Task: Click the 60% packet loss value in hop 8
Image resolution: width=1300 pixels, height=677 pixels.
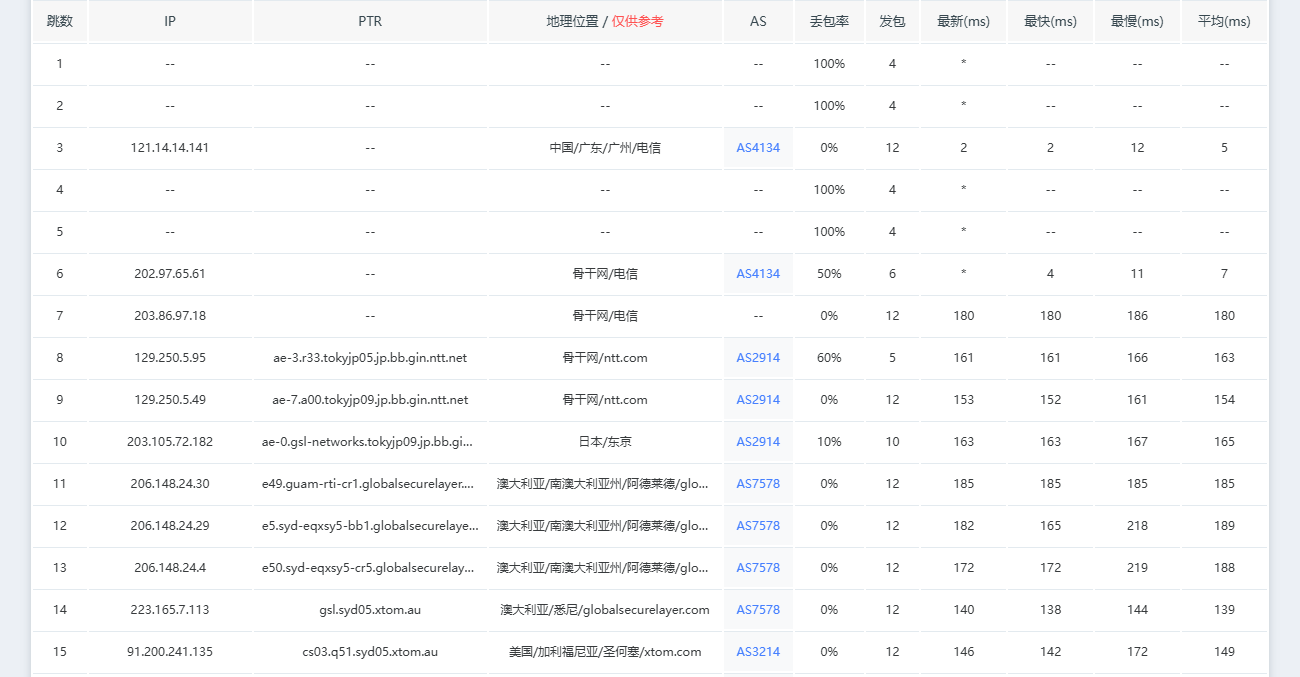Action: (829, 358)
